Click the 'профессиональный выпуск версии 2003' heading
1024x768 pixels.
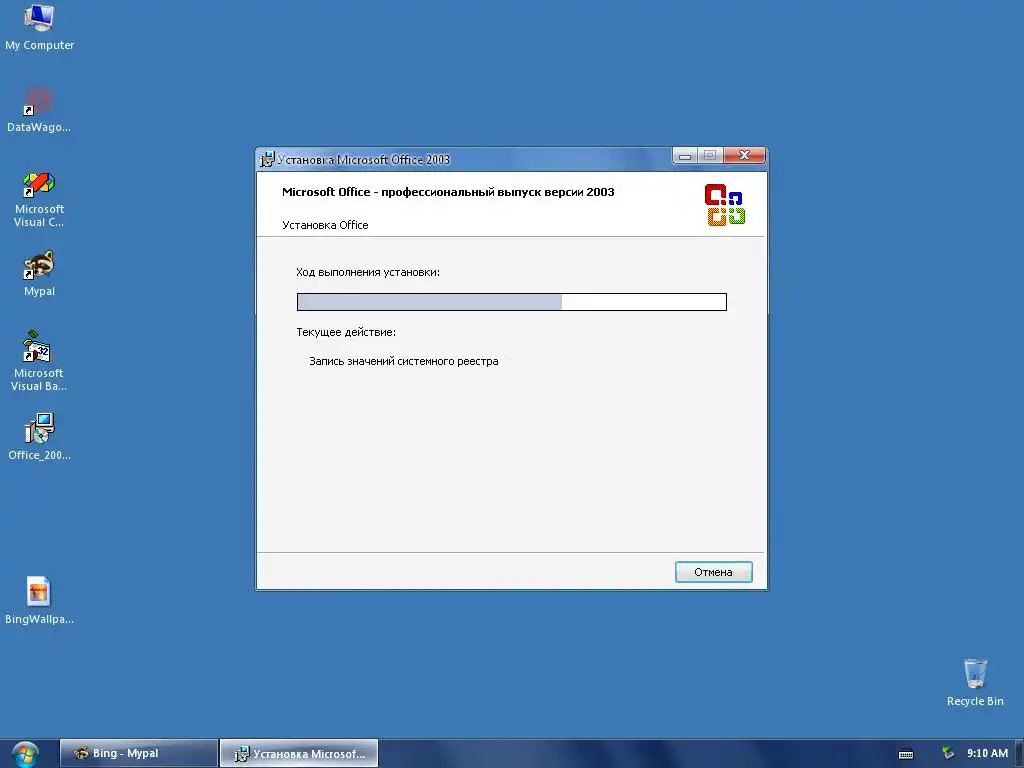[x=498, y=192]
